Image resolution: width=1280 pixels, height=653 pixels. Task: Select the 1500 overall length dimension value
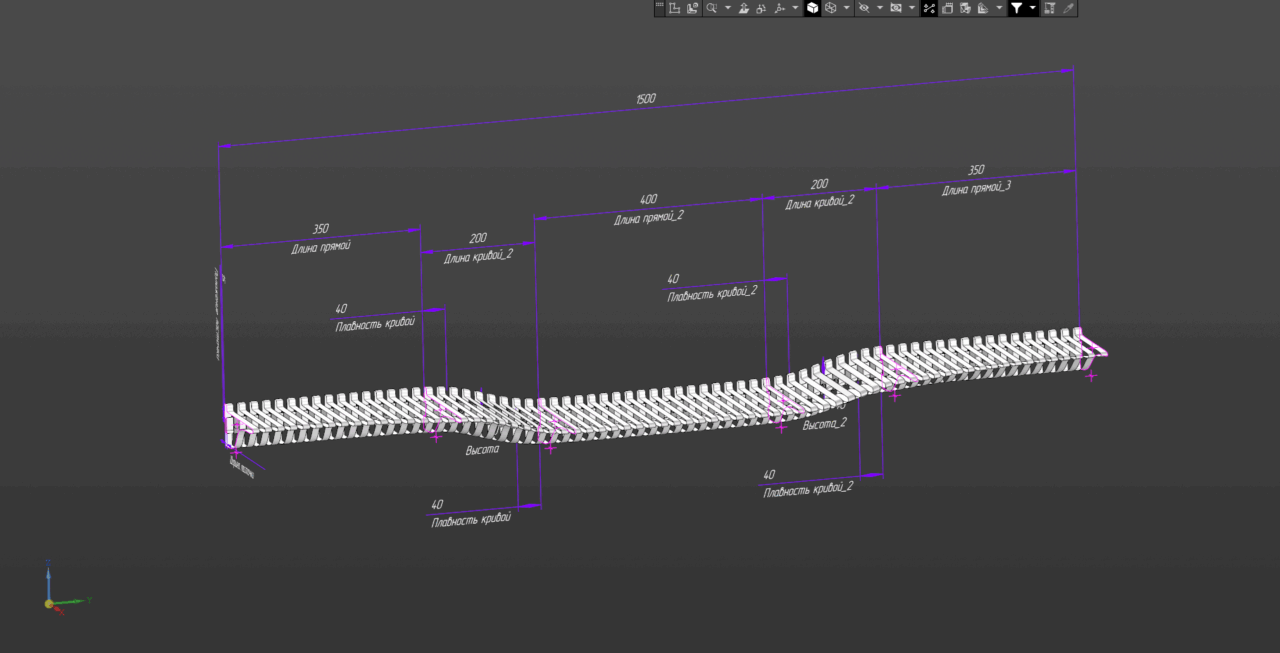645,99
